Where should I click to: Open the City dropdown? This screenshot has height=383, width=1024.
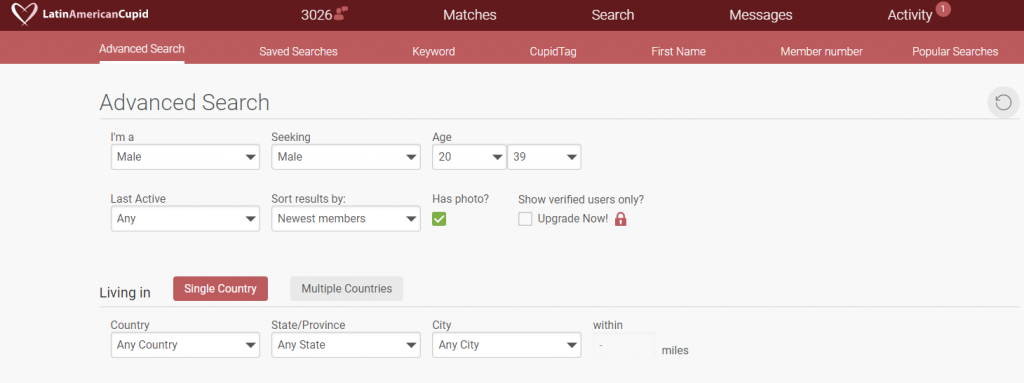[x=507, y=344]
